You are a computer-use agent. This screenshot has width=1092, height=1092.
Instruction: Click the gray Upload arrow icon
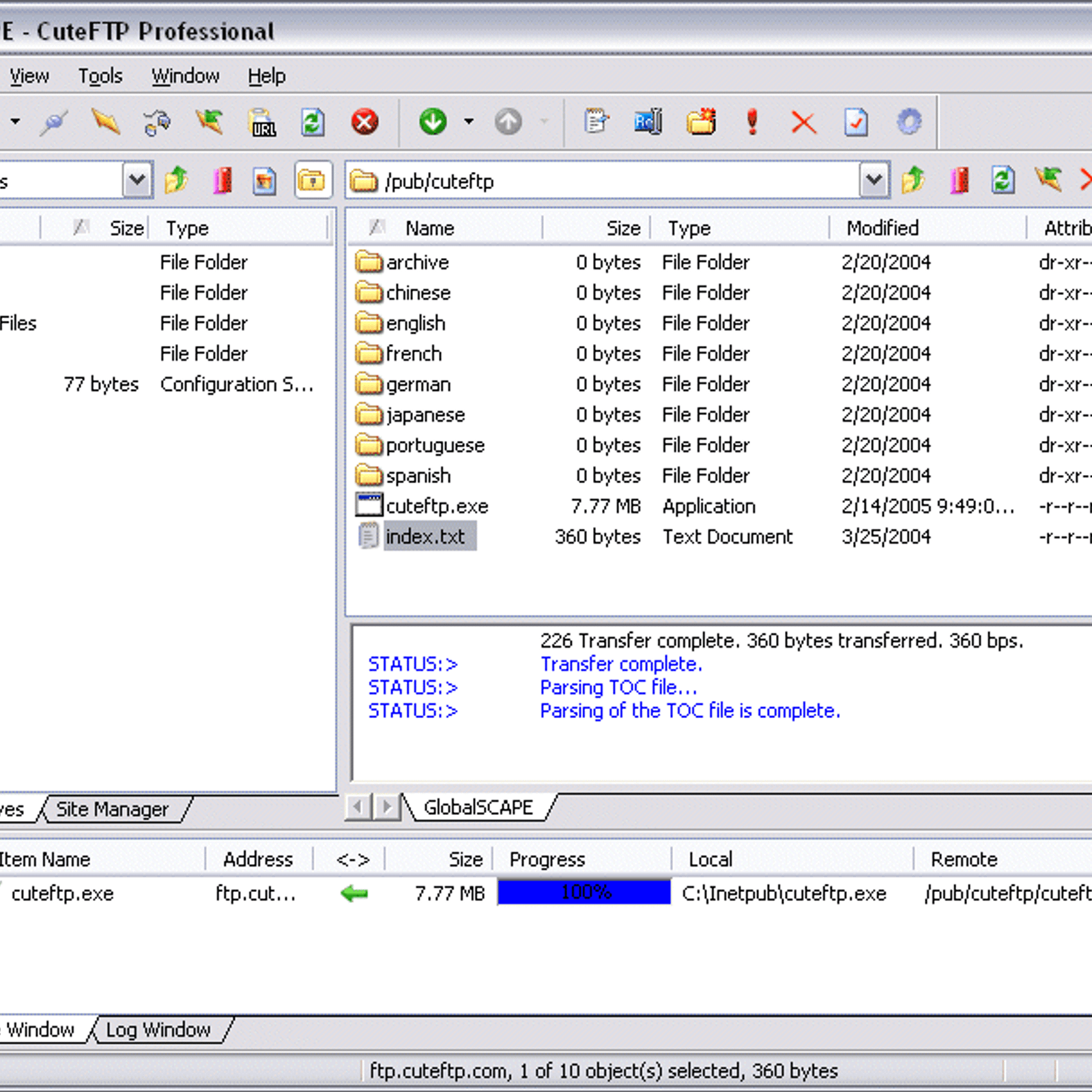coord(508,122)
